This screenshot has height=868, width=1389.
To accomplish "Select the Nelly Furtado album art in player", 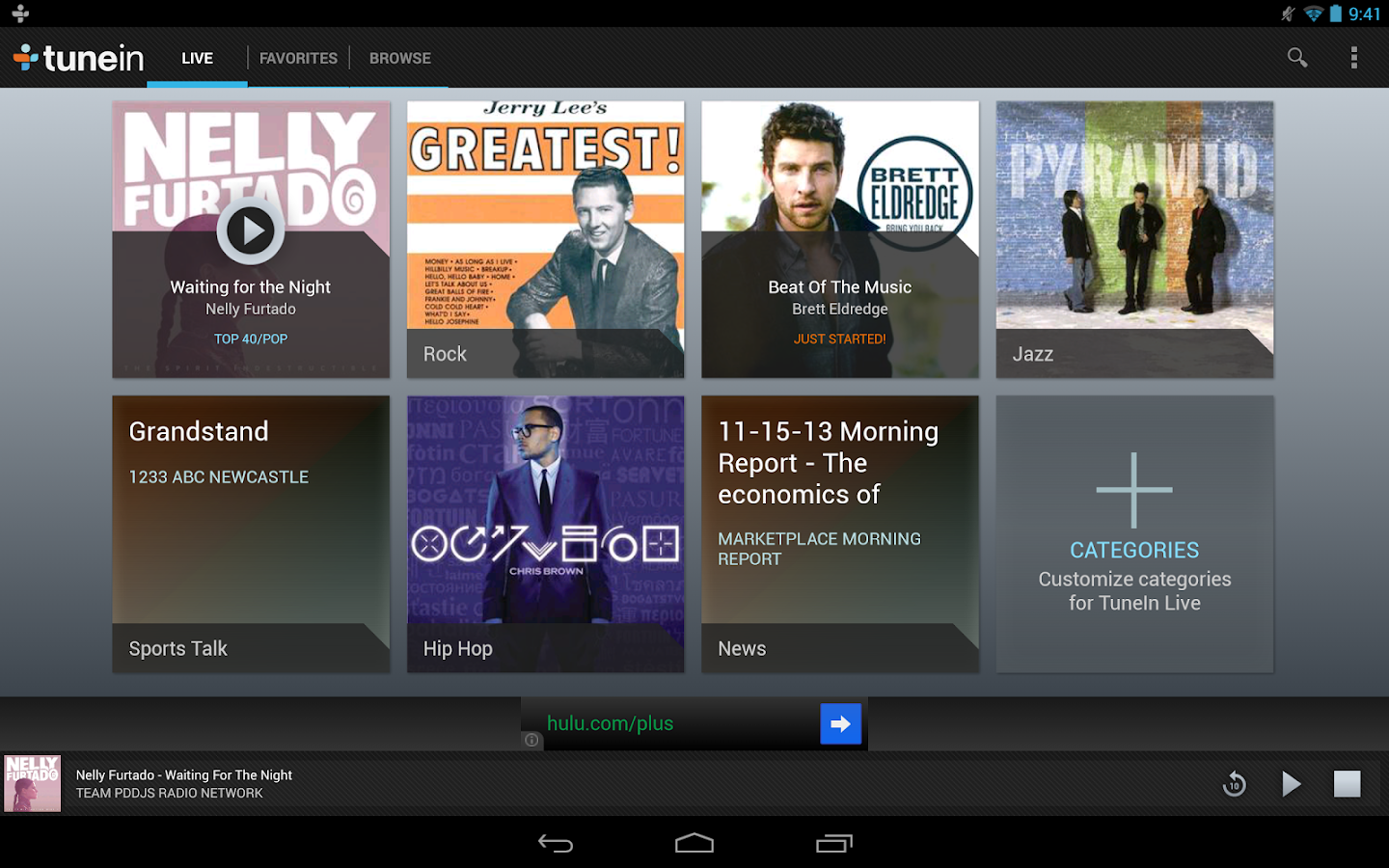I will 32,783.
